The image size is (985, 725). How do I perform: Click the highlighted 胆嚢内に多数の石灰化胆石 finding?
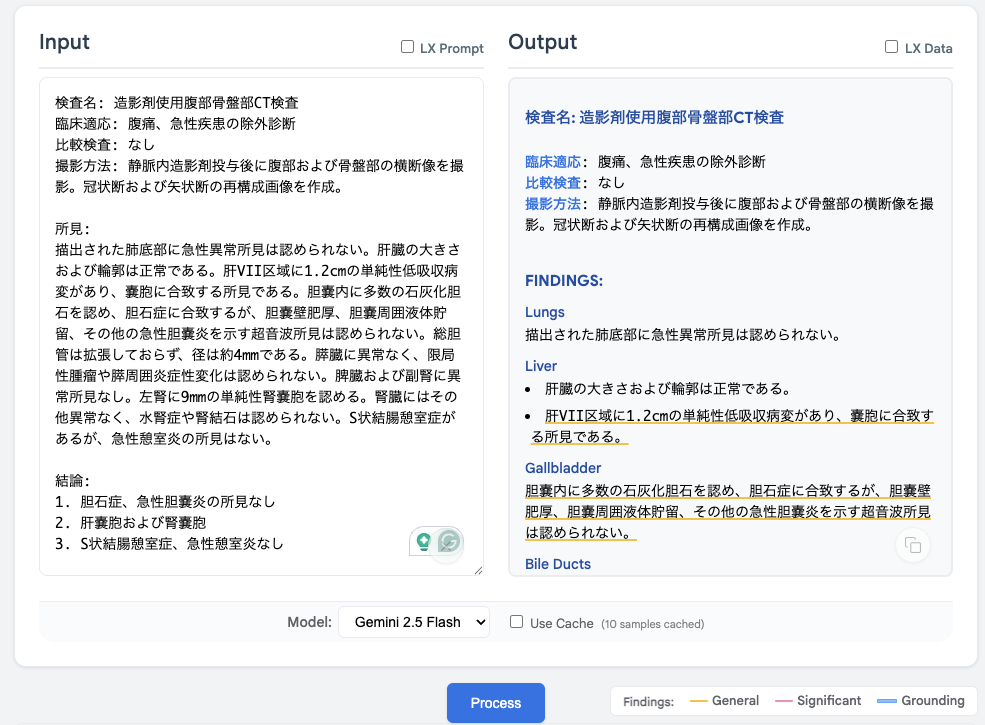click(x=727, y=511)
